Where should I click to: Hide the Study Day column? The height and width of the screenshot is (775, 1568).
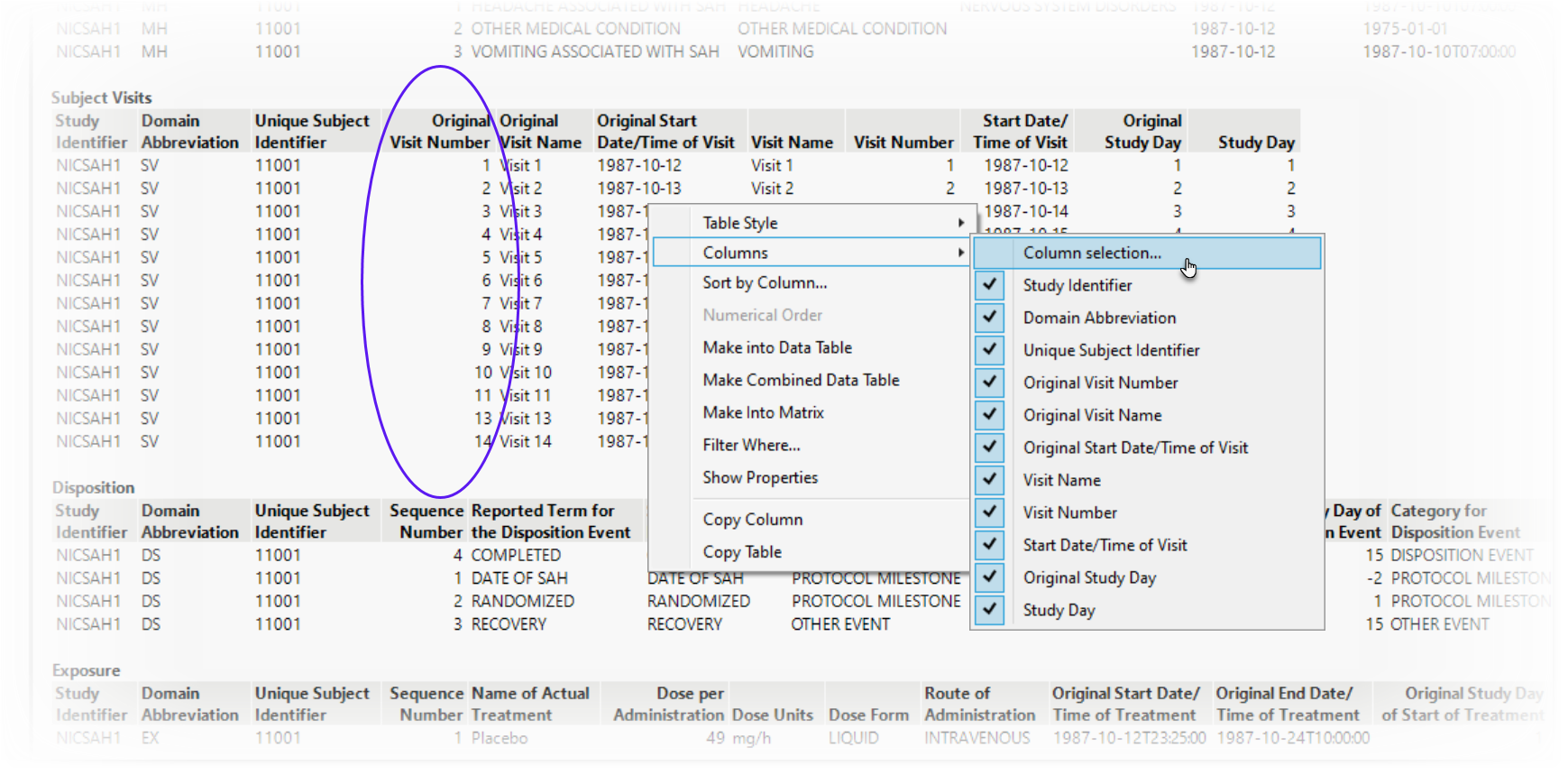[990, 610]
